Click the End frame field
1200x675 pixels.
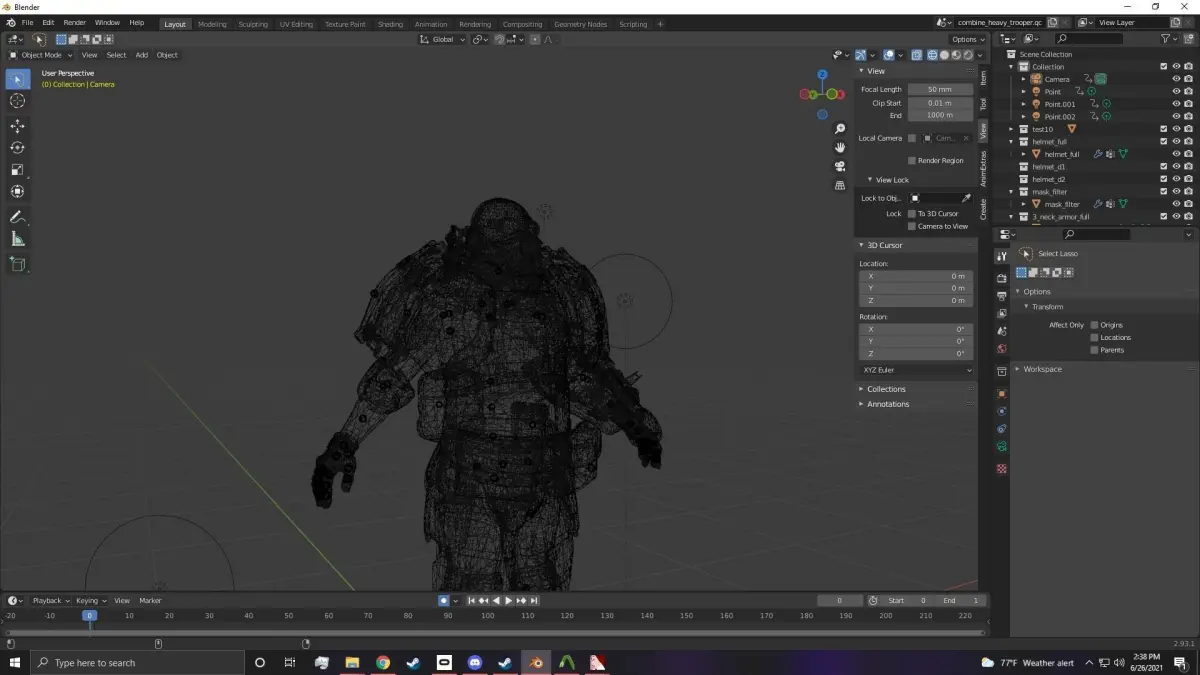click(962, 600)
